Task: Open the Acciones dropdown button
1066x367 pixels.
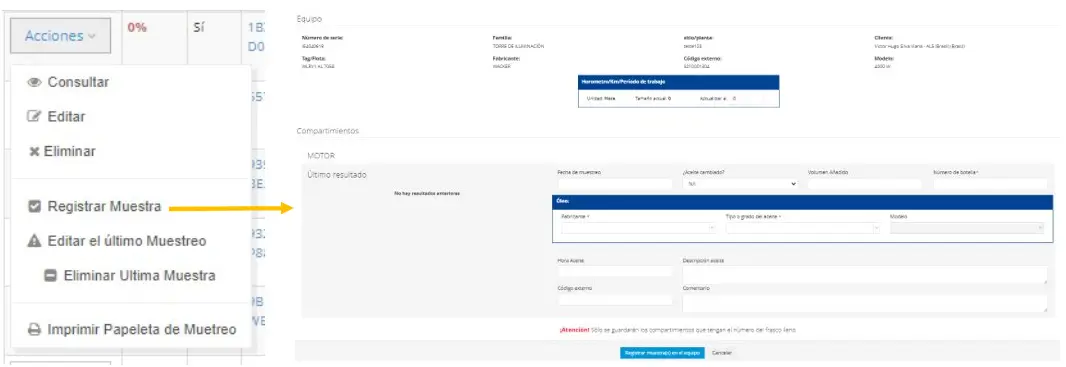Action: point(61,36)
